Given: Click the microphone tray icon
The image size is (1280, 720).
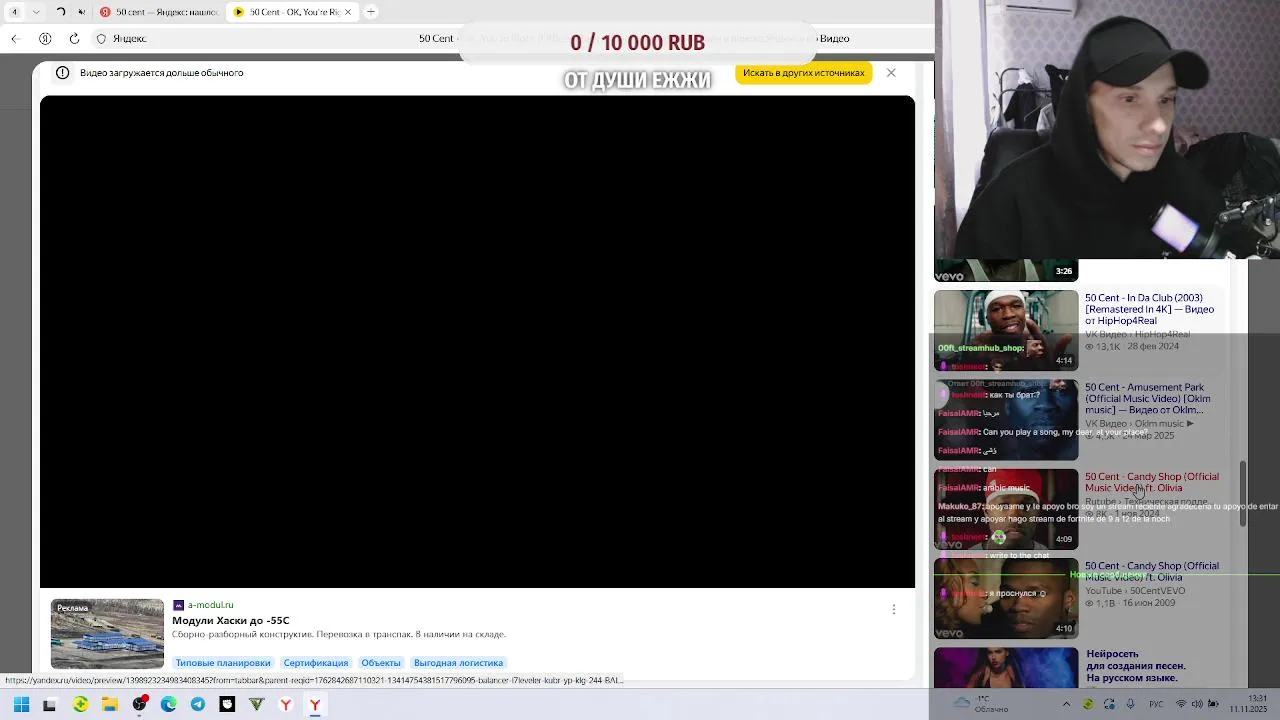Looking at the screenshot, I should [1132, 704].
